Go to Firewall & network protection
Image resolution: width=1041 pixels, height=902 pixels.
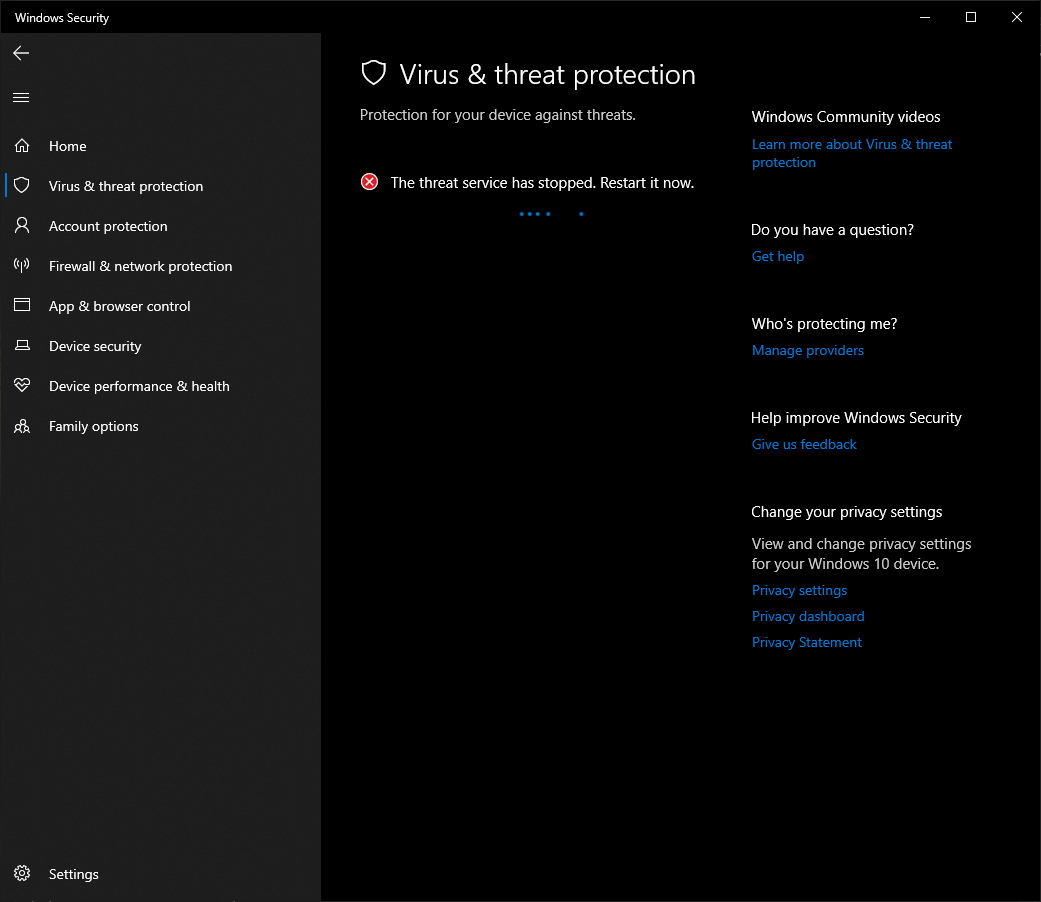tap(161, 266)
